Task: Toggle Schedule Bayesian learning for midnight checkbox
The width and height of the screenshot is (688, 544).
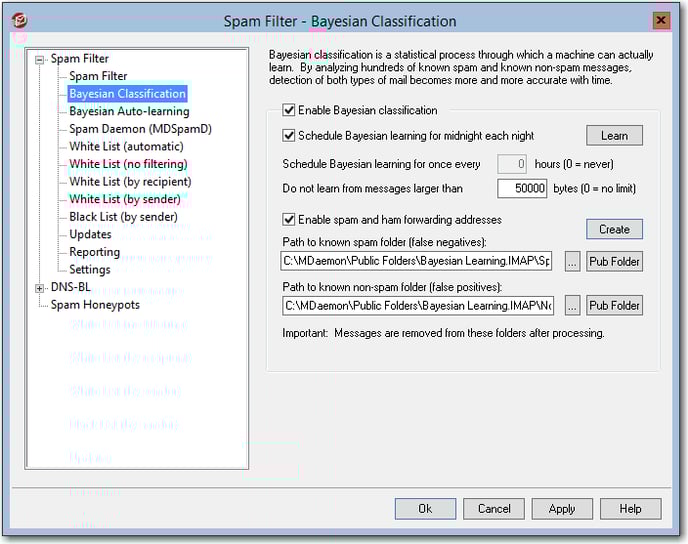Action: 289,135
